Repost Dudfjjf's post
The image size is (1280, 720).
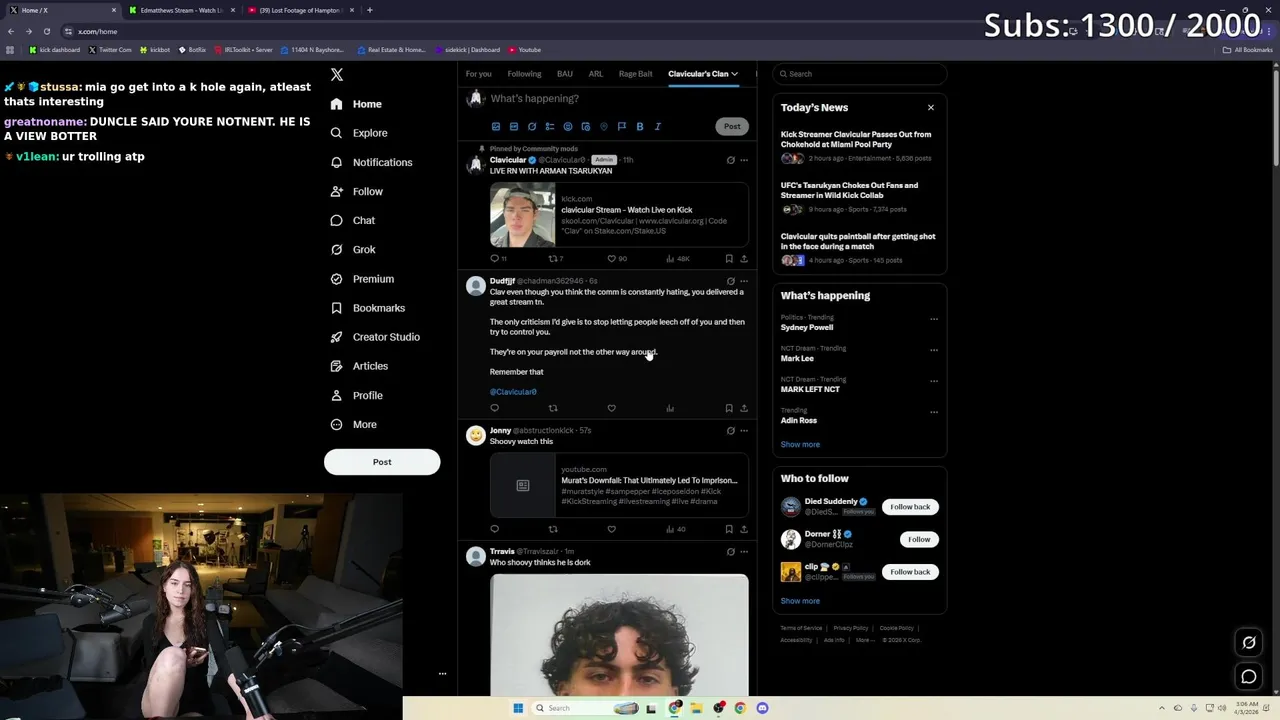click(x=553, y=408)
